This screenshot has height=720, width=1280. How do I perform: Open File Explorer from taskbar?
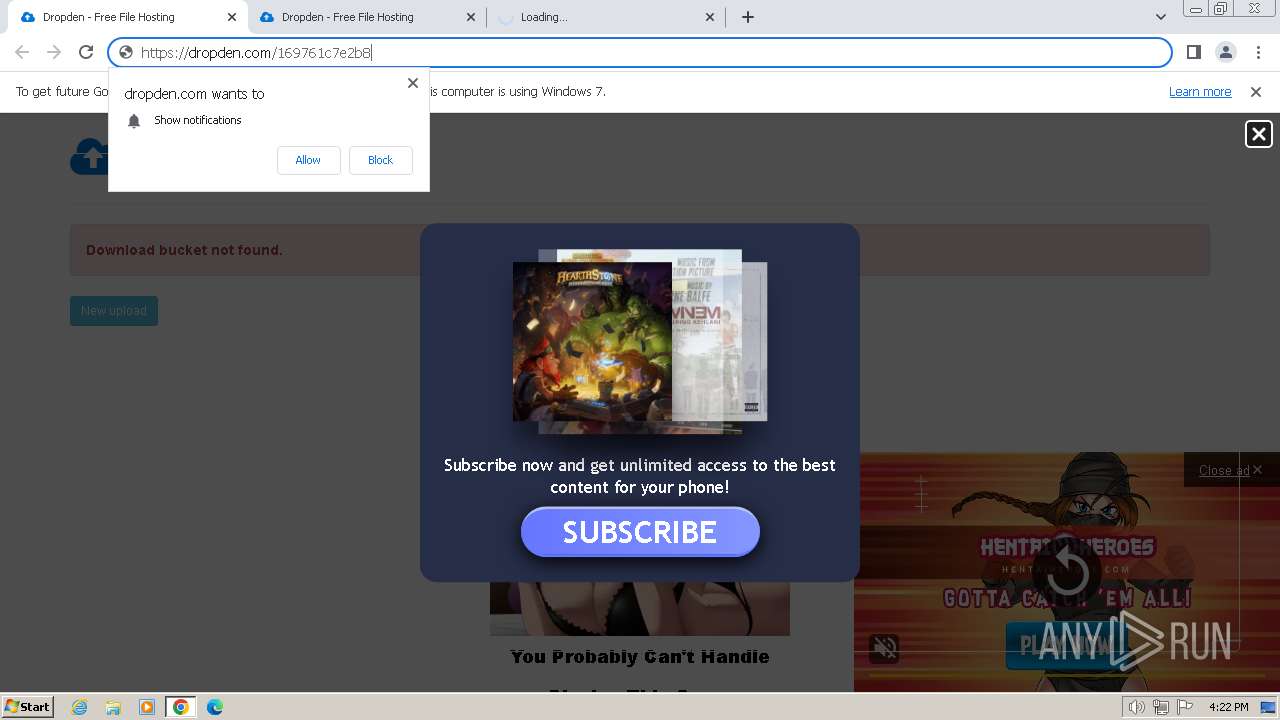(x=113, y=707)
